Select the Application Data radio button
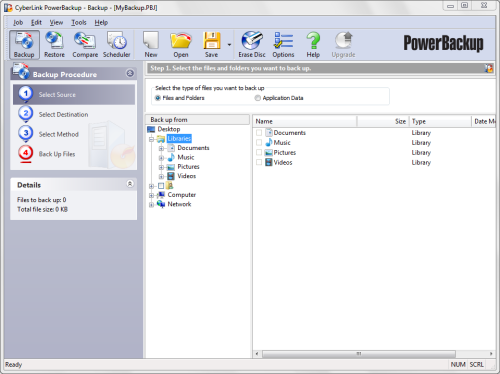The height and width of the screenshot is (374, 500). (257, 98)
